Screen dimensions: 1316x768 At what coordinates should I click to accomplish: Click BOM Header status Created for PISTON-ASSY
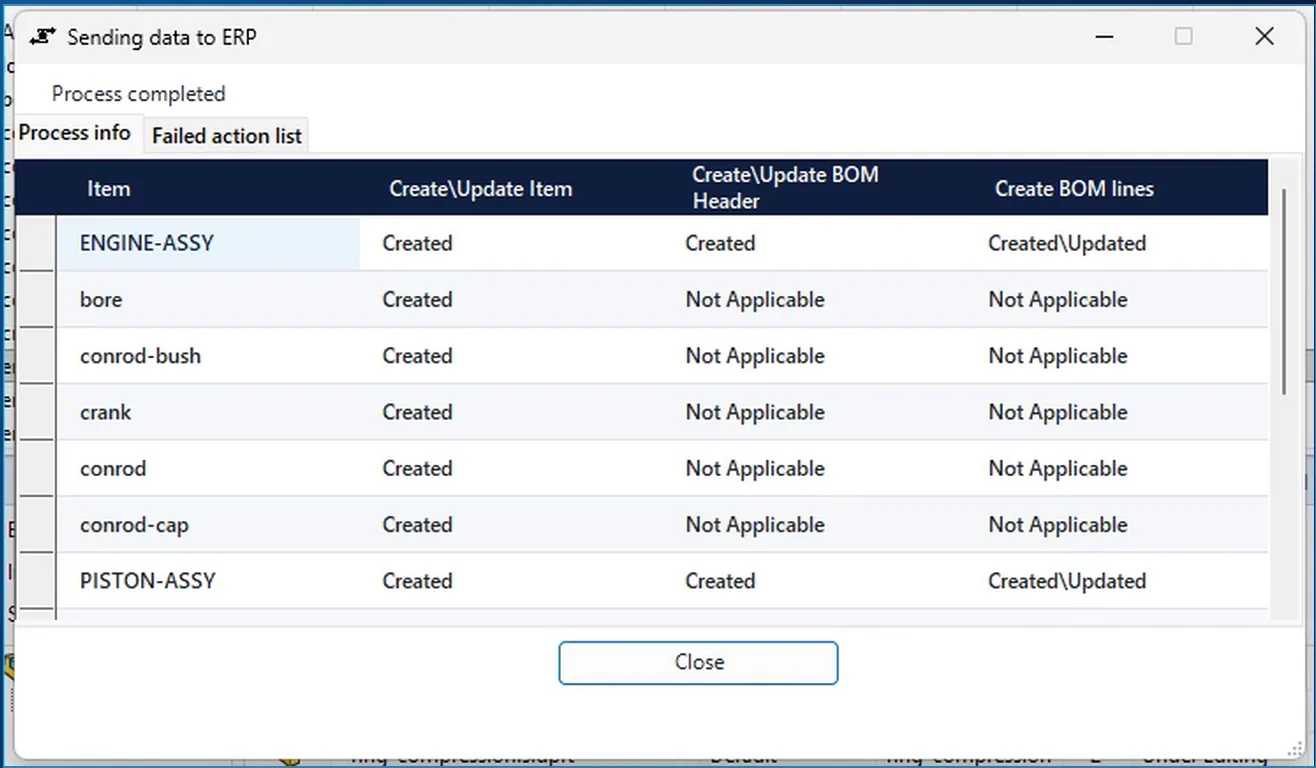tap(720, 581)
